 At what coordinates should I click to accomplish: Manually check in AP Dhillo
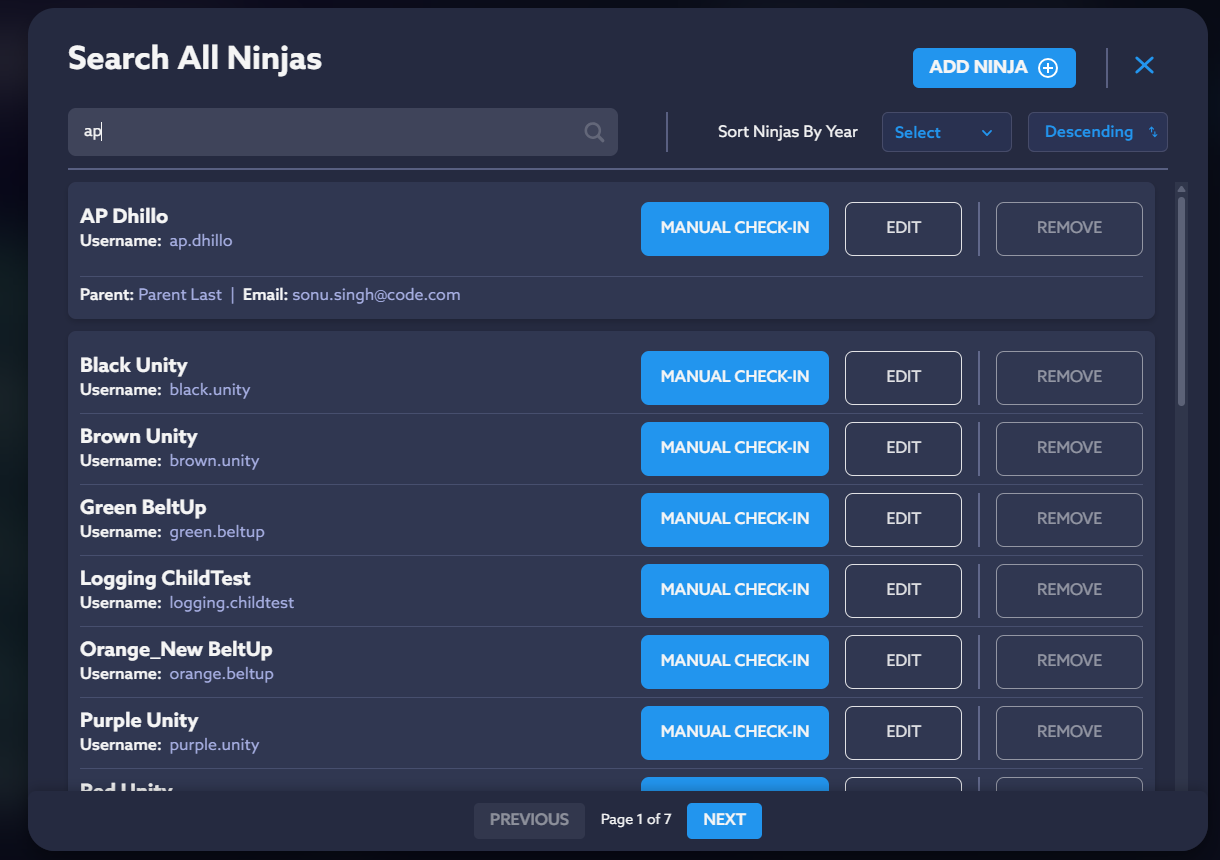click(734, 228)
